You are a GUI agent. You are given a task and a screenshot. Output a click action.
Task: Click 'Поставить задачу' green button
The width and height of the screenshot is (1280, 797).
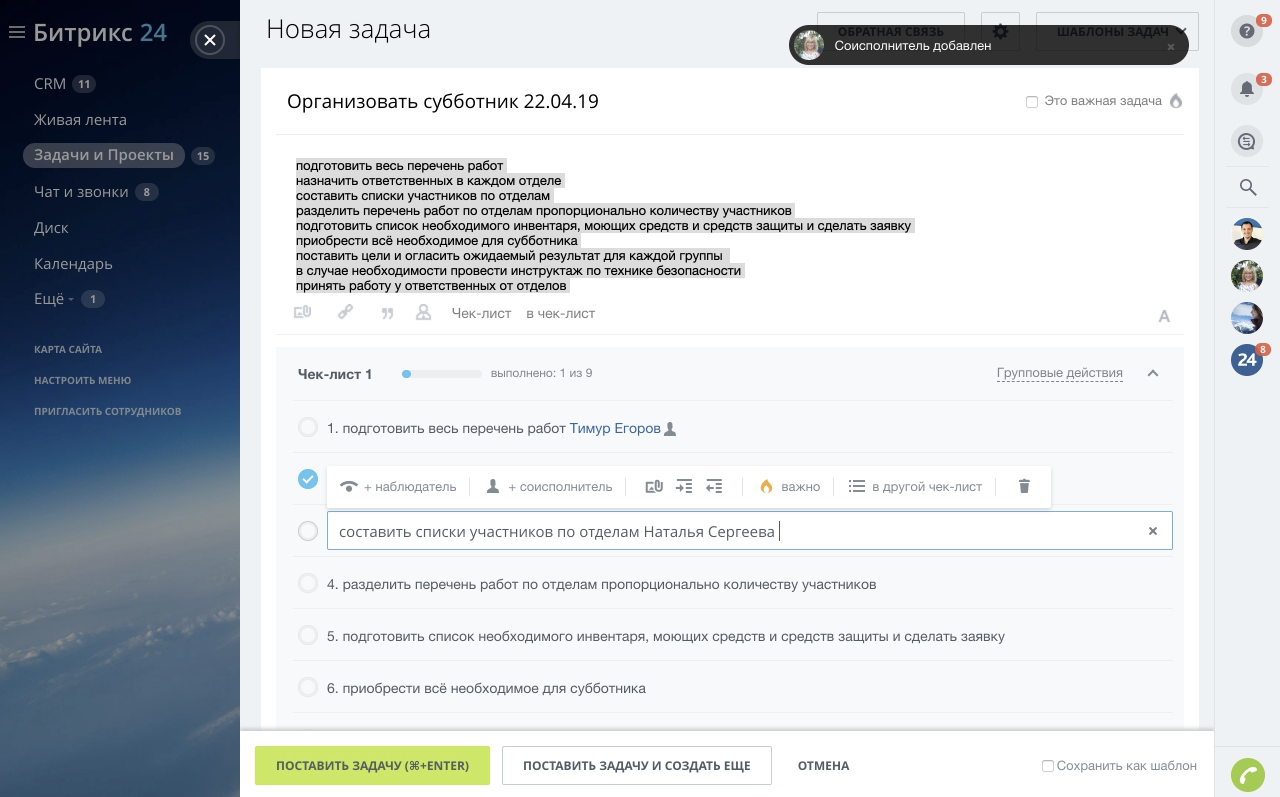click(372, 766)
